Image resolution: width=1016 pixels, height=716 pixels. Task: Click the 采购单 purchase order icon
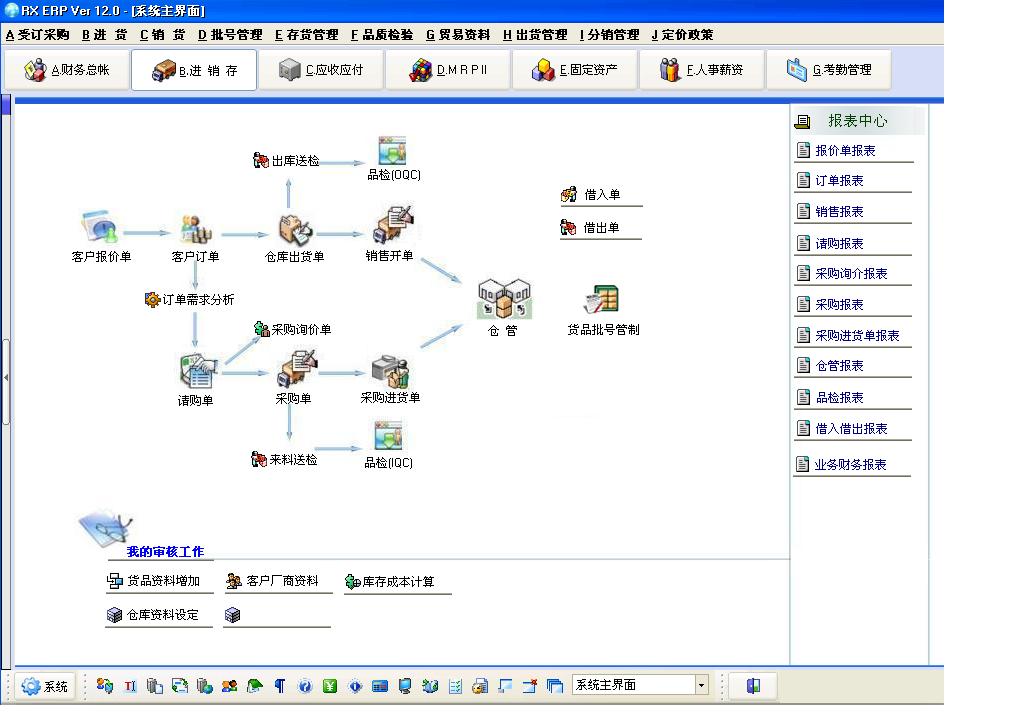pyautogui.click(x=295, y=369)
